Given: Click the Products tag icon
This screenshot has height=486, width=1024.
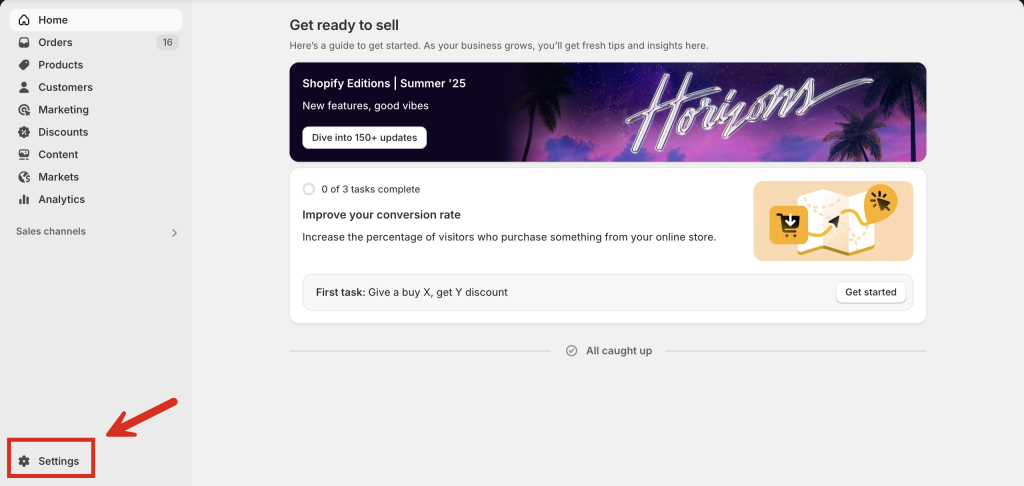Looking at the screenshot, I should [24, 65].
